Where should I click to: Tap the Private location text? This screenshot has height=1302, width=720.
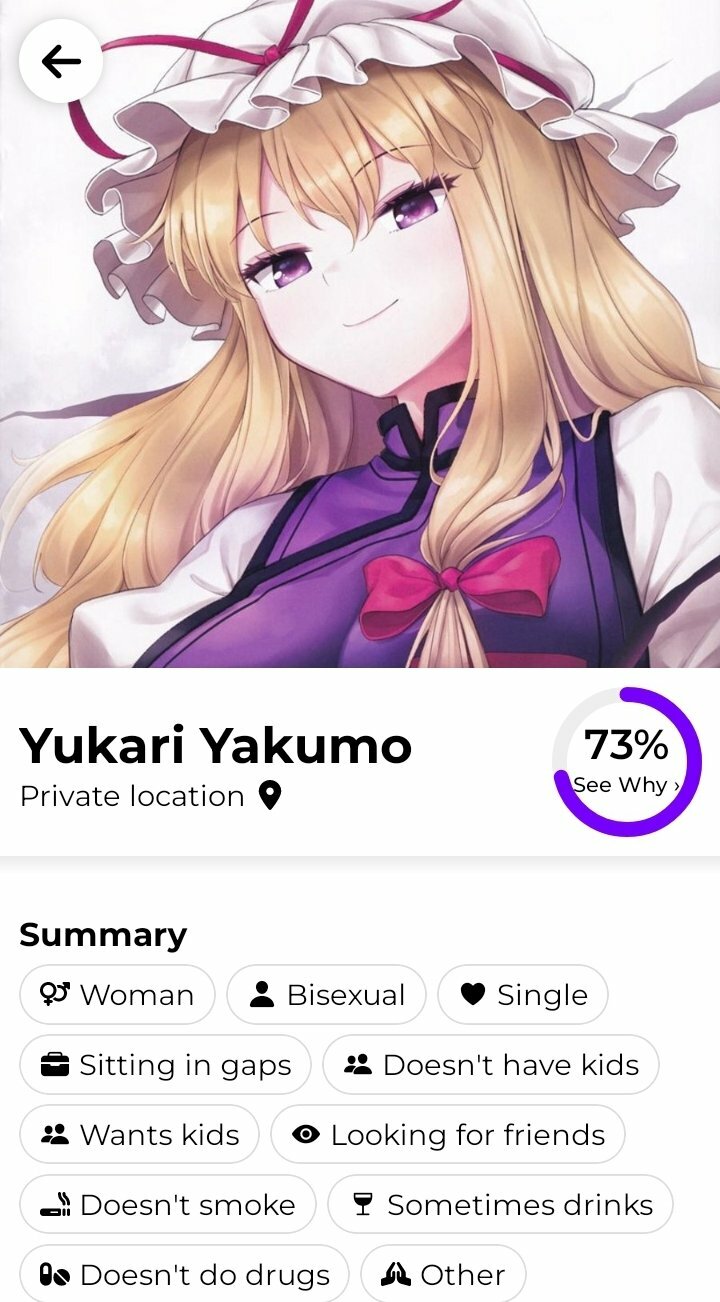132,796
